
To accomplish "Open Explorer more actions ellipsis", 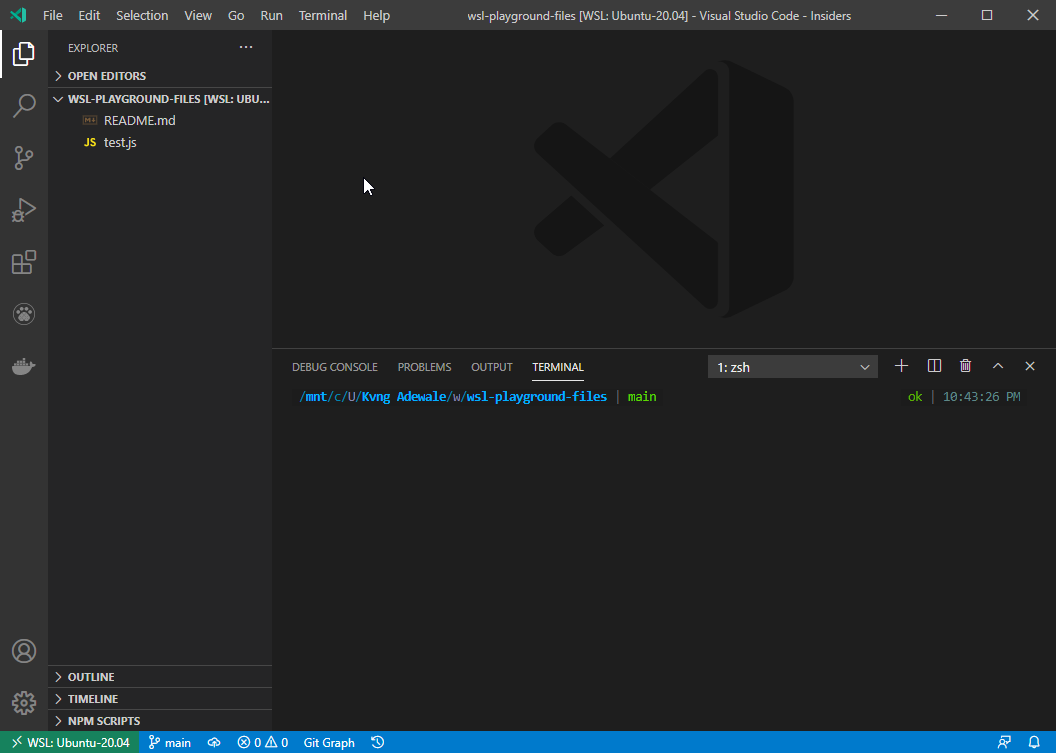I will click(246, 47).
